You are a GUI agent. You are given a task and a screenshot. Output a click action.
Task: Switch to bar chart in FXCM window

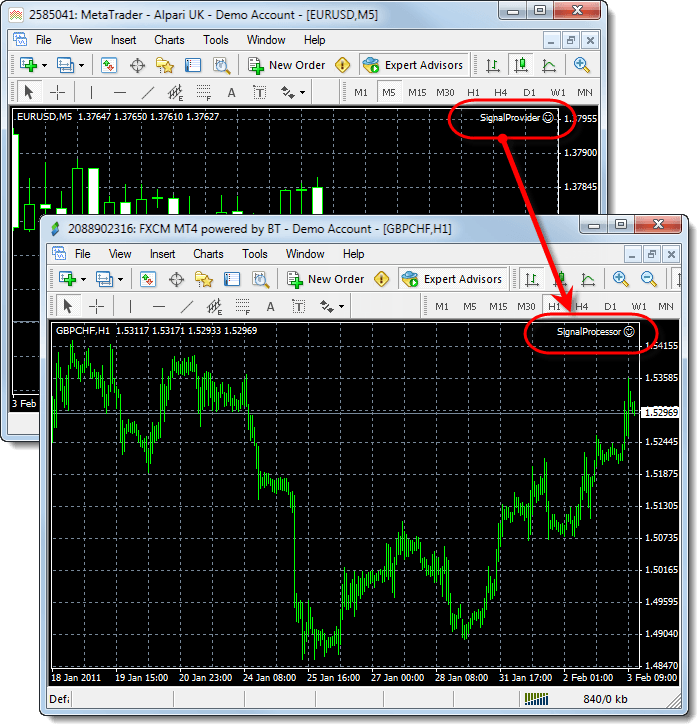[x=532, y=279]
